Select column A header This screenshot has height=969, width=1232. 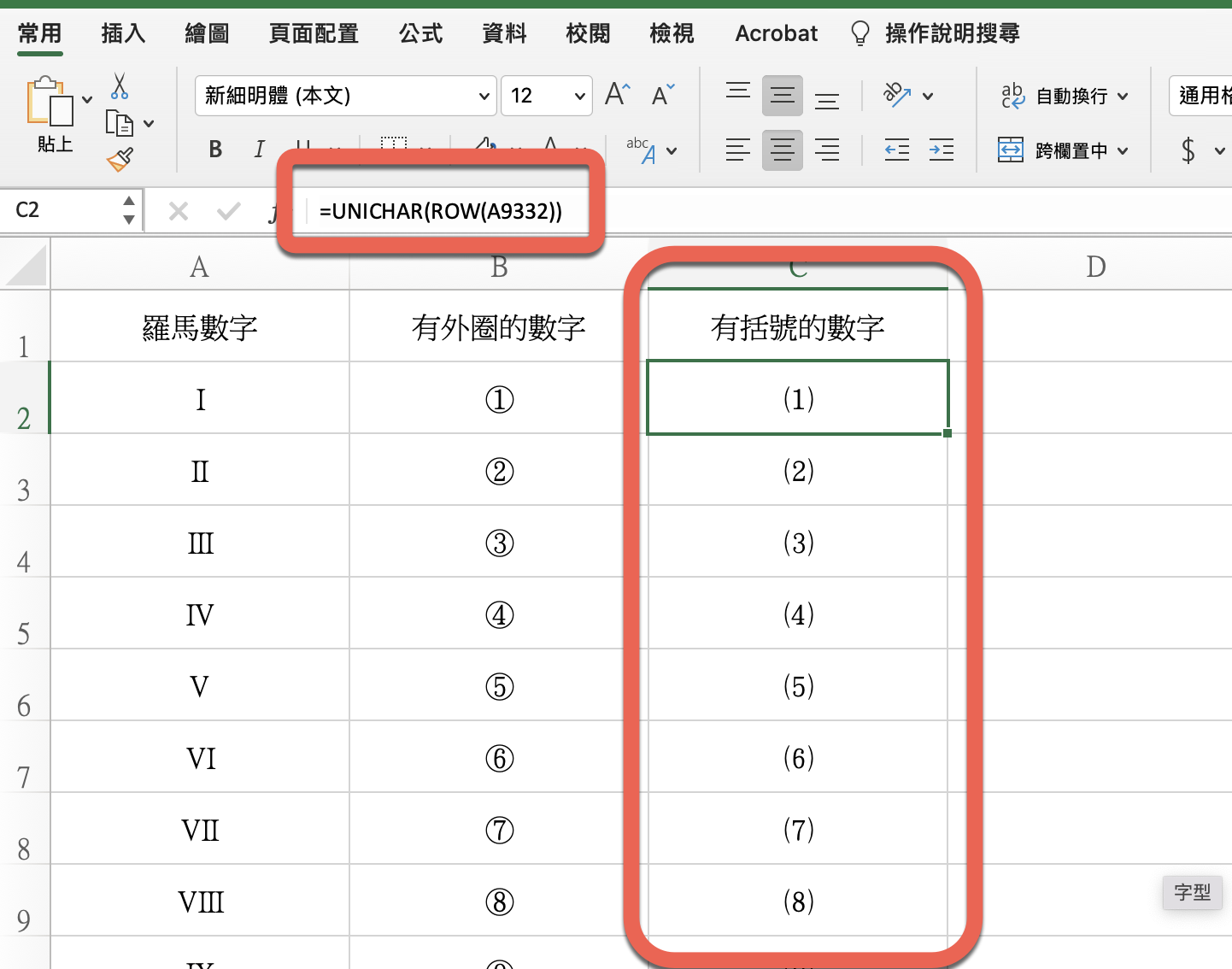200,266
